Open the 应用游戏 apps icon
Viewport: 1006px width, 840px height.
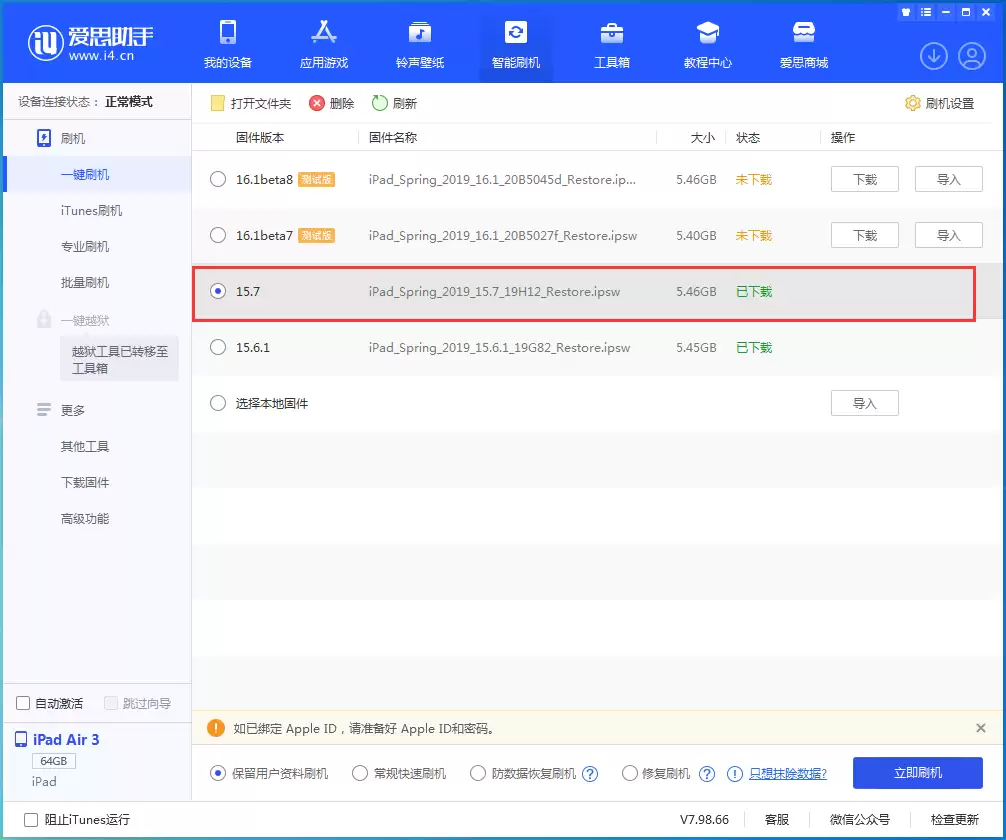(x=323, y=32)
